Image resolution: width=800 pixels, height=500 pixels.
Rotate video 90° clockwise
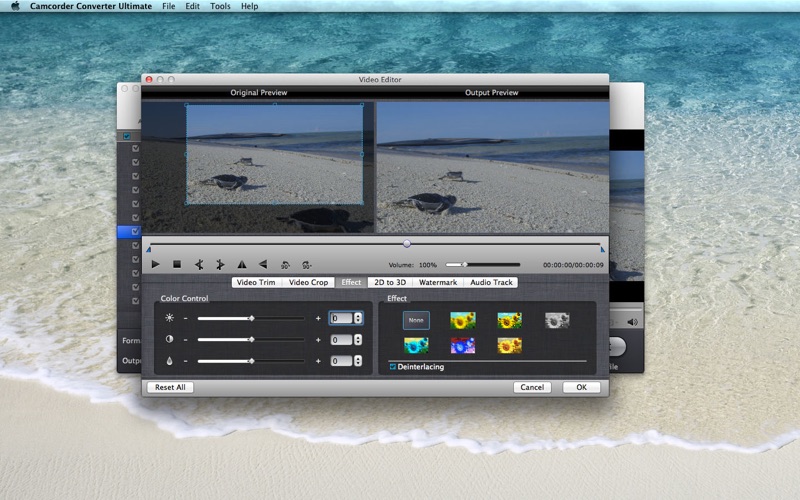(x=306, y=265)
